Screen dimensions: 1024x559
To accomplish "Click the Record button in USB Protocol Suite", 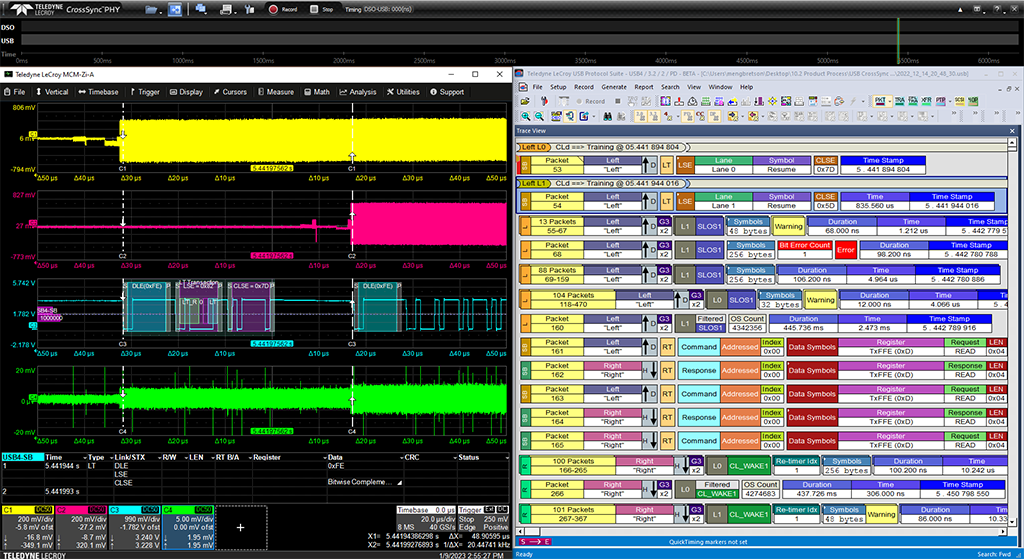I will tap(590, 101).
